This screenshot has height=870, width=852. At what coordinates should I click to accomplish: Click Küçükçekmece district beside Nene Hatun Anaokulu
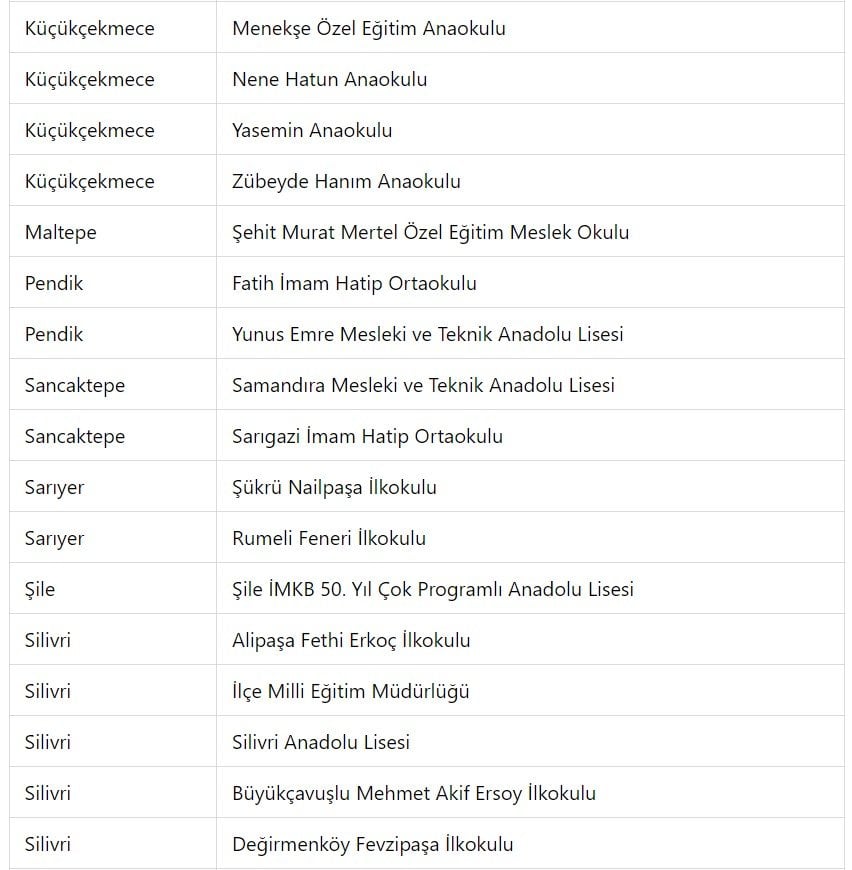coord(89,80)
